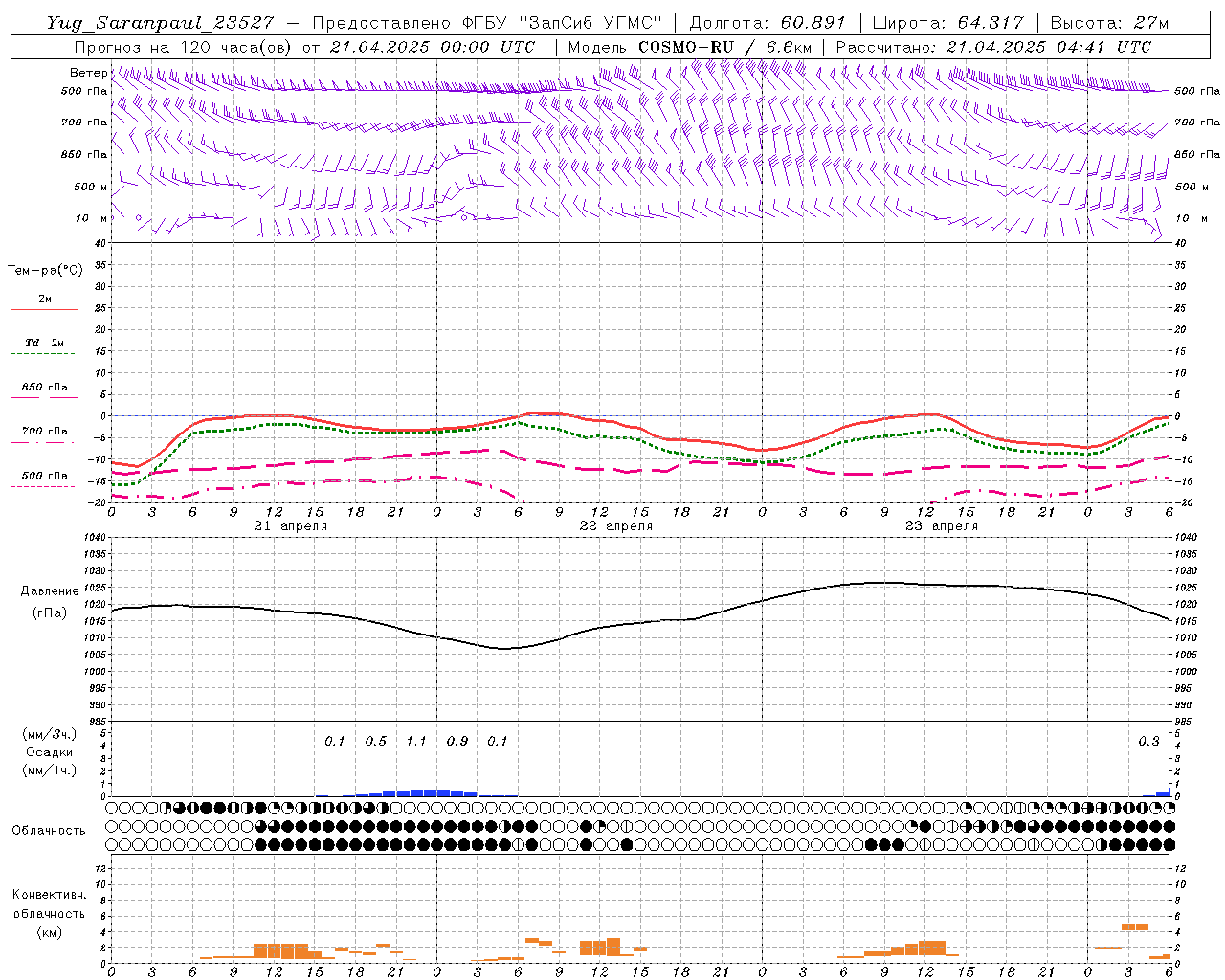Select the longitude value Долгота: 60.891
Screen dimensions: 1225x980
click(x=768, y=23)
